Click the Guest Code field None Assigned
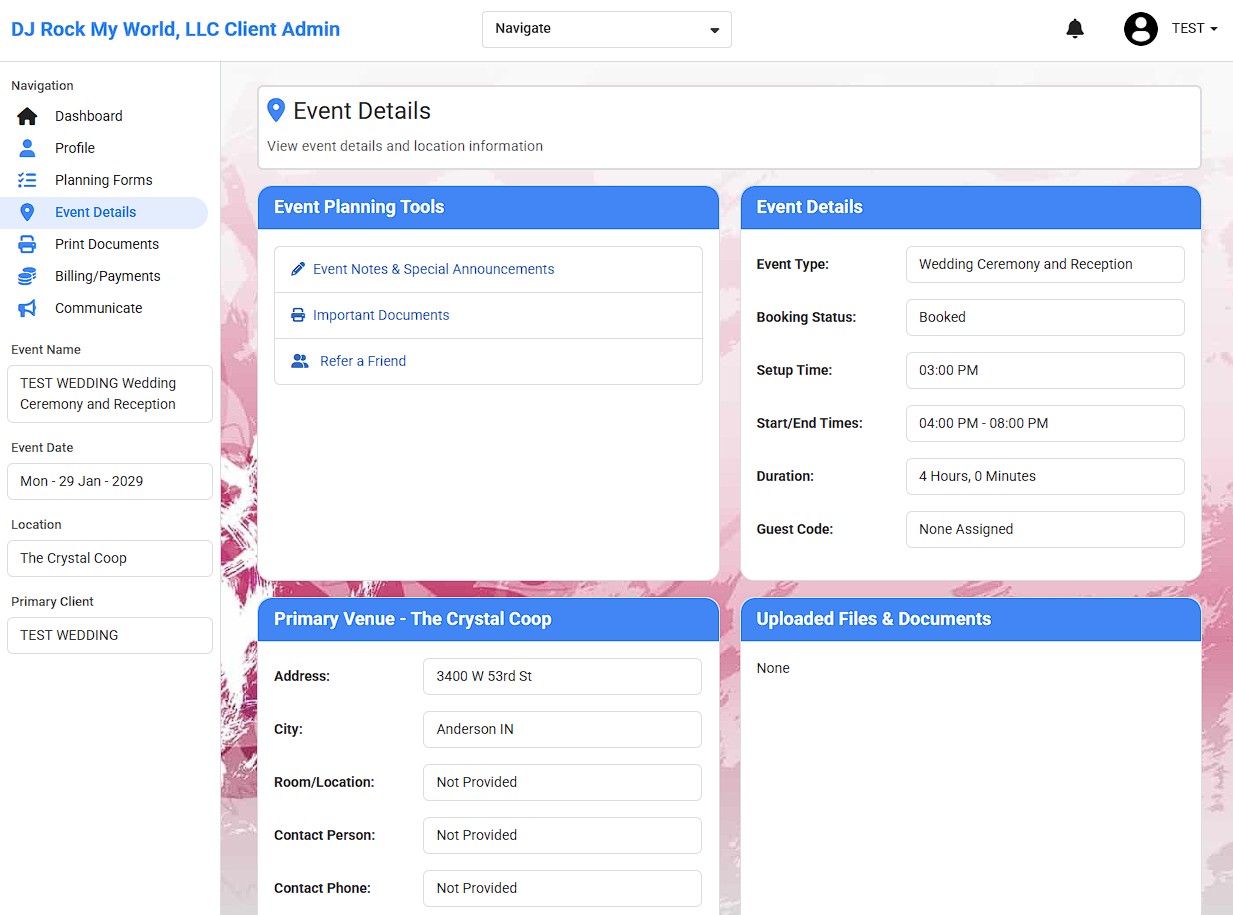The image size is (1233, 915). pyautogui.click(x=1045, y=529)
